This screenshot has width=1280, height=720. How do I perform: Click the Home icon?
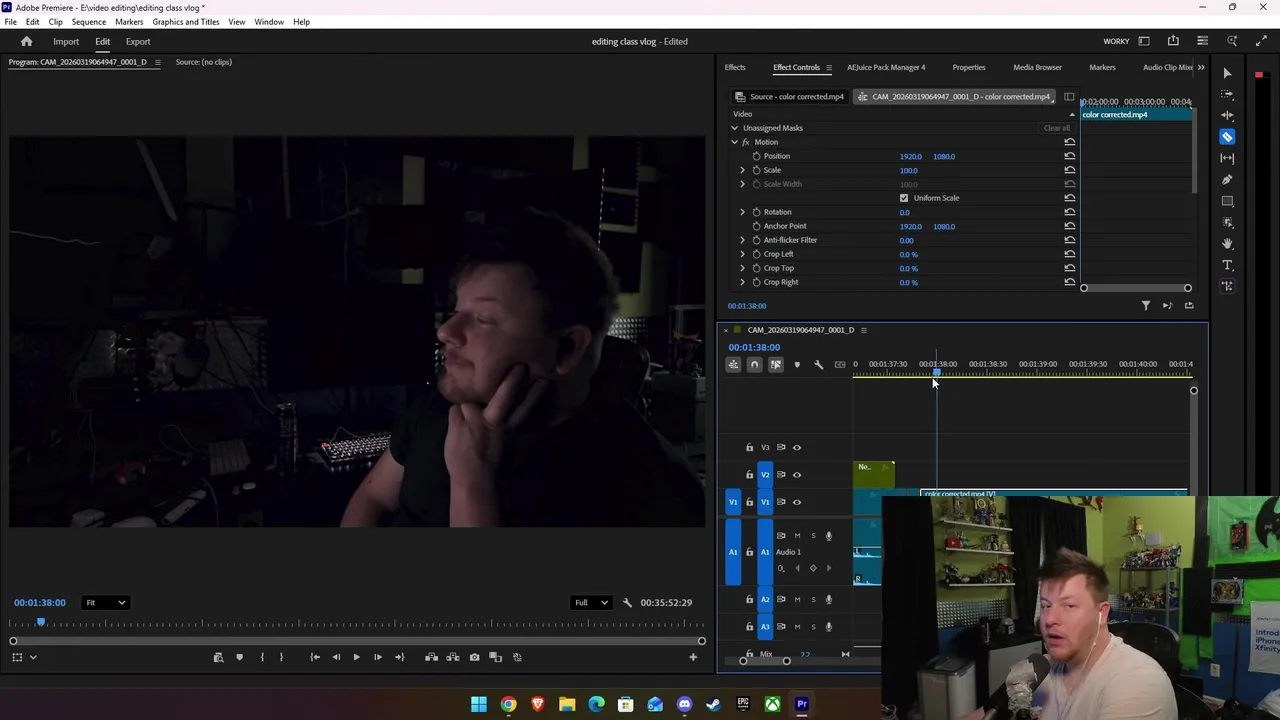coord(27,41)
